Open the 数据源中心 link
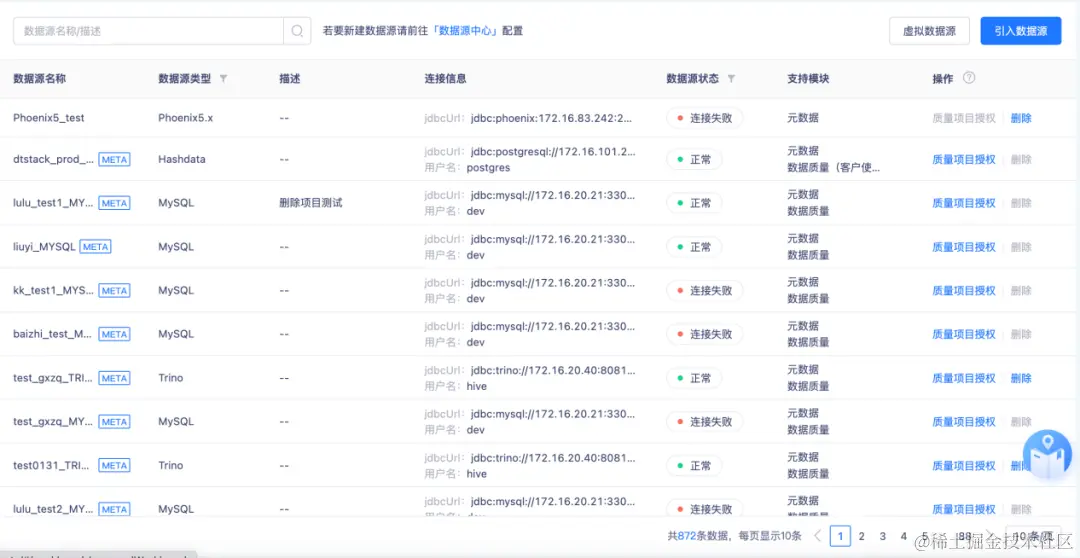 click(x=465, y=31)
